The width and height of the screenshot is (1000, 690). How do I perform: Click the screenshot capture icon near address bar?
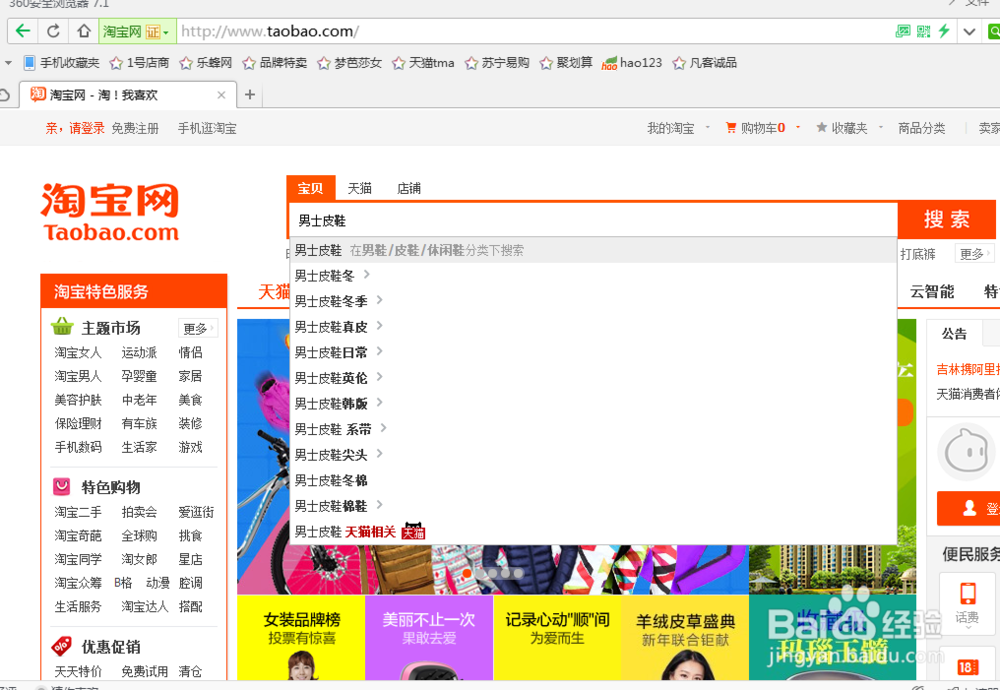[903, 30]
